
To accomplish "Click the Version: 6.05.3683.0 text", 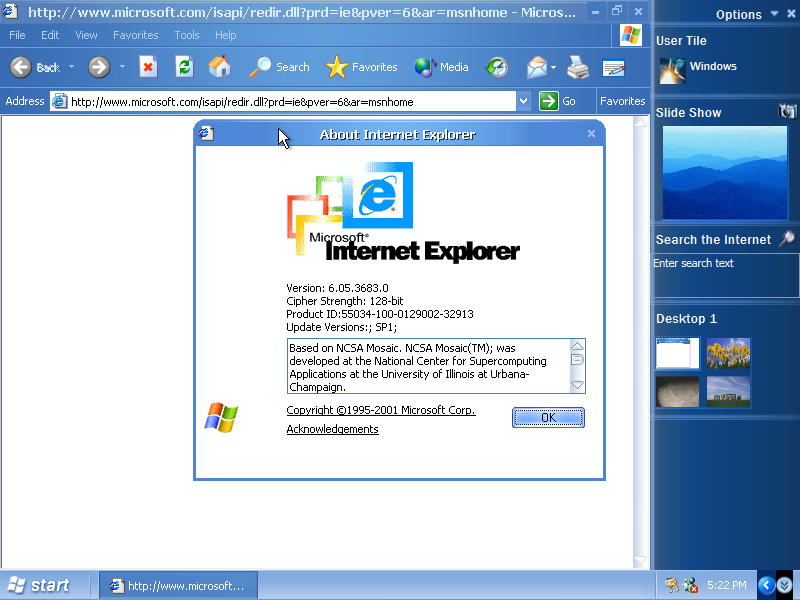I will [x=337, y=288].
